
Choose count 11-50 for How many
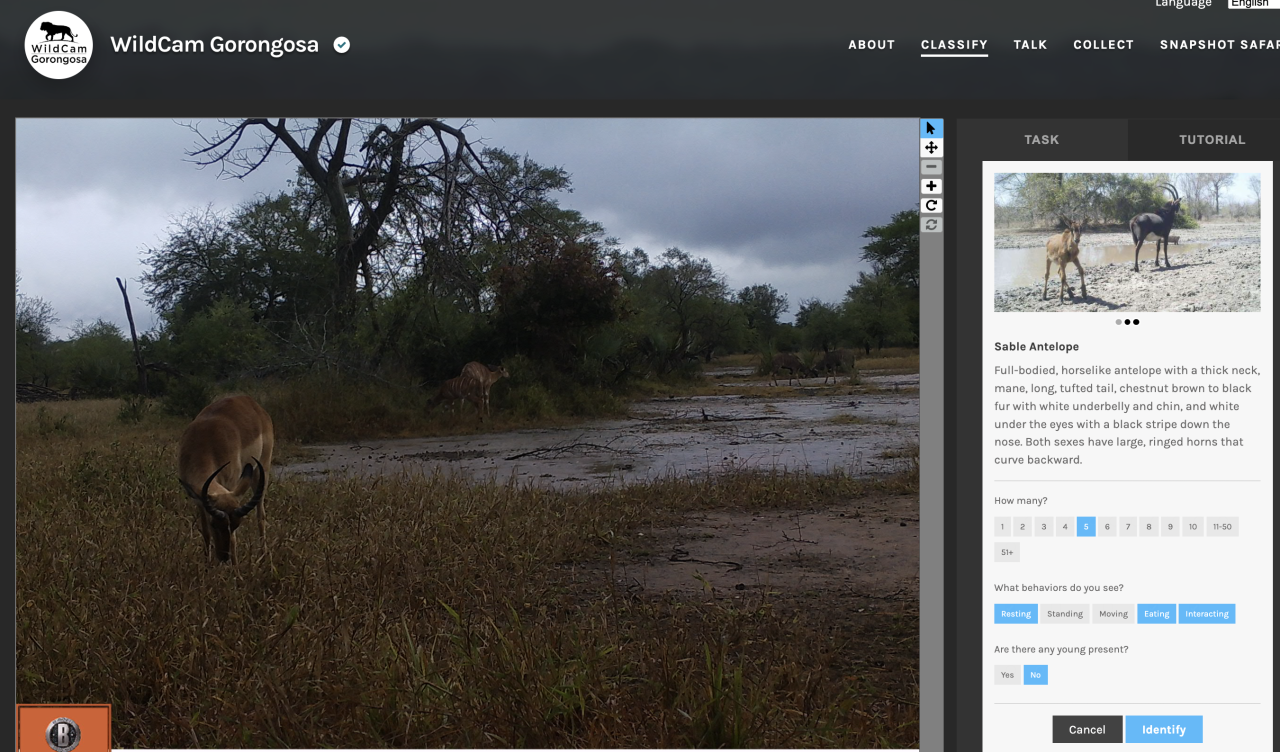pyautogui.click(x=1222, y=527)
